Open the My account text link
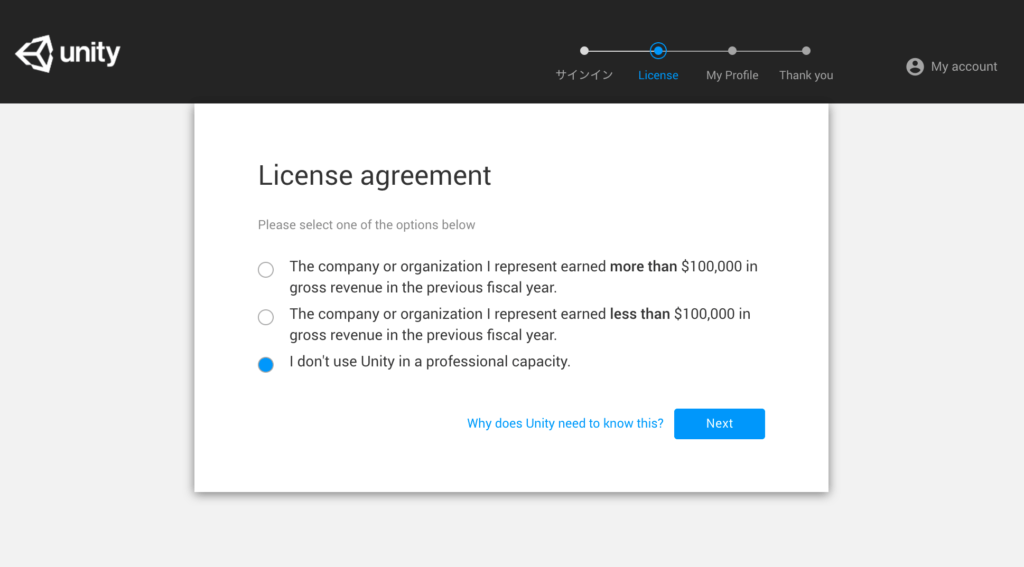1024x567 pixels. click(x=964, y=67)
